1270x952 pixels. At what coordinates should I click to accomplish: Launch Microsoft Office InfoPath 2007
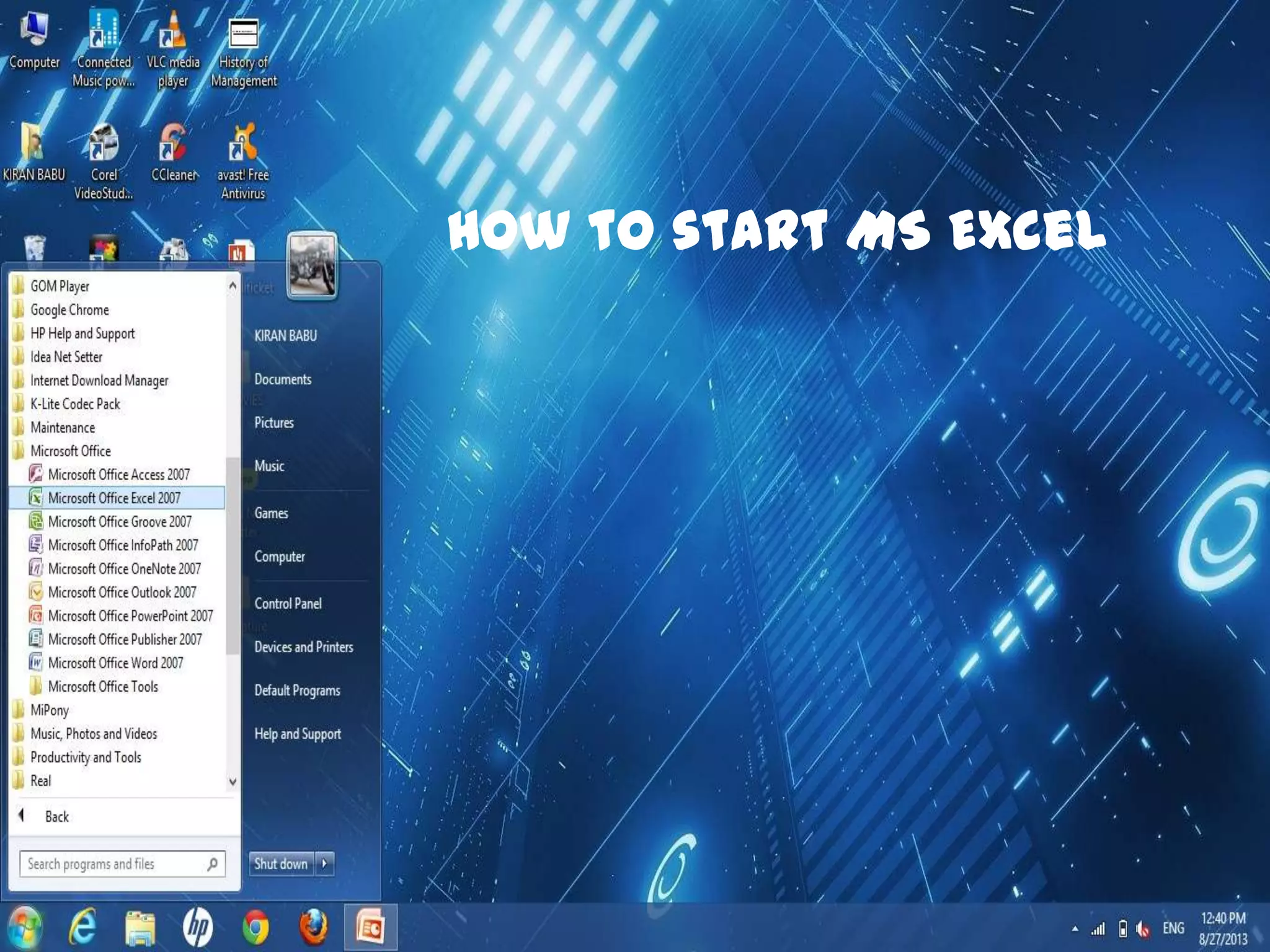tap(118, 545)
